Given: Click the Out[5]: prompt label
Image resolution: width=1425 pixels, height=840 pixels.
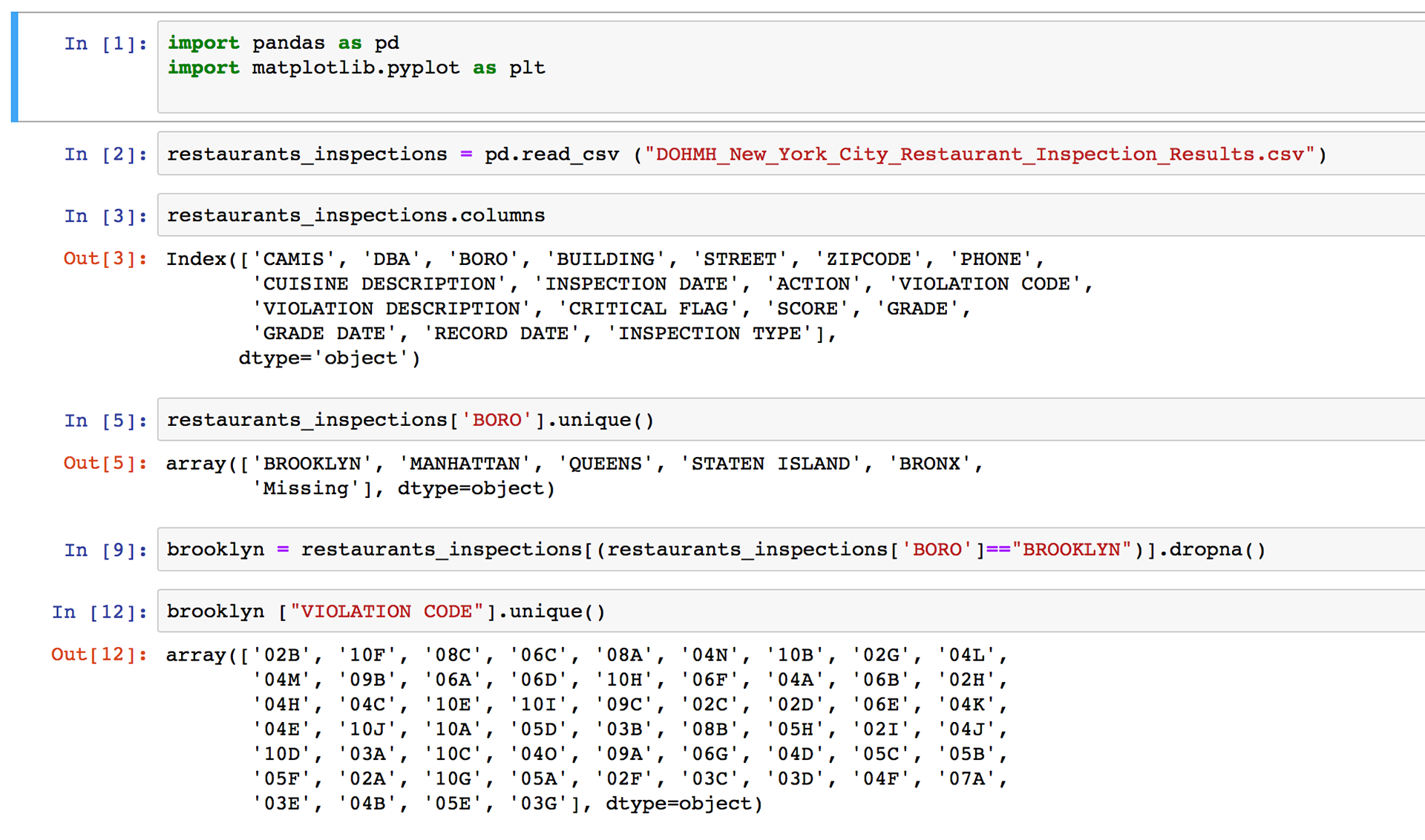Looking at the screenshot, I should pos(105,463).
